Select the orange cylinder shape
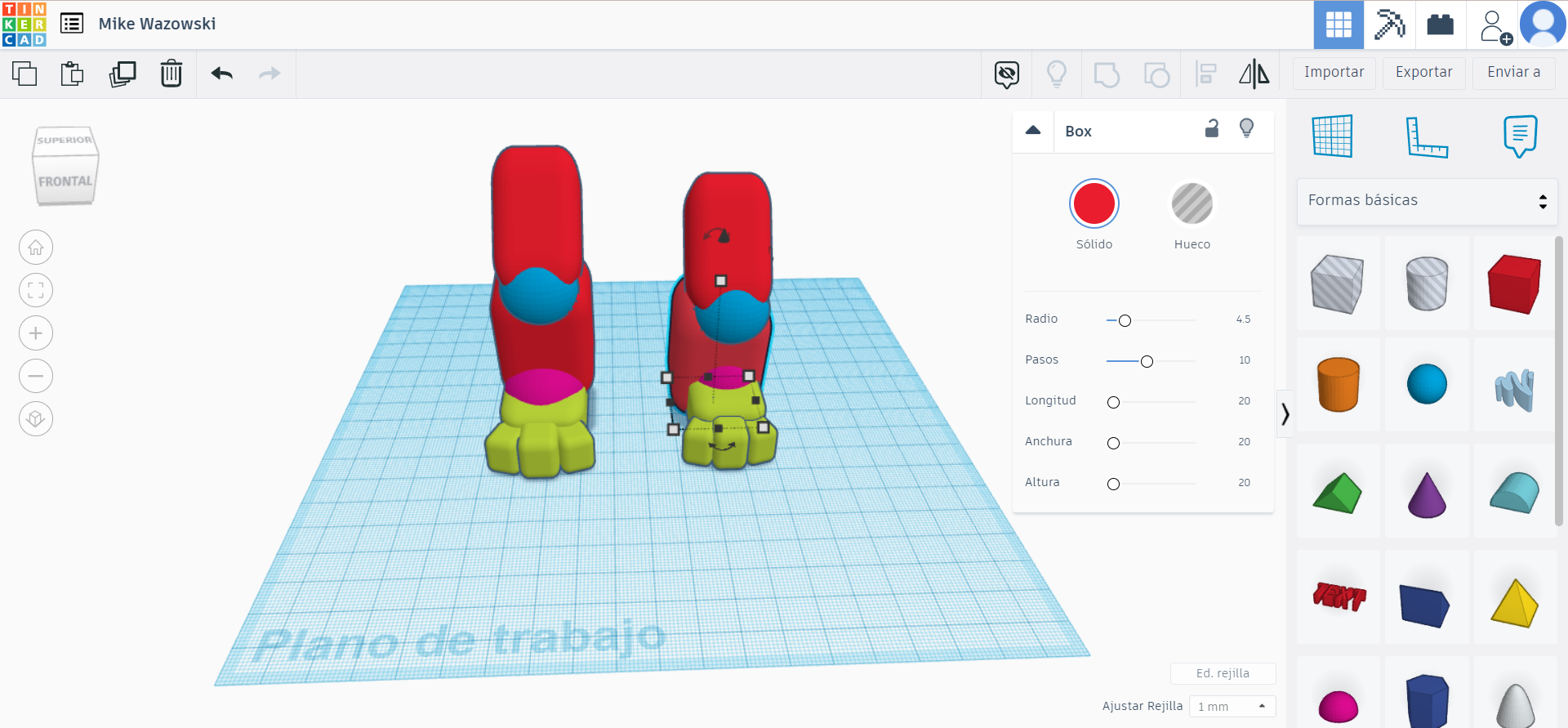The width and height of the screenshot is (1568, 728). 1338,384
